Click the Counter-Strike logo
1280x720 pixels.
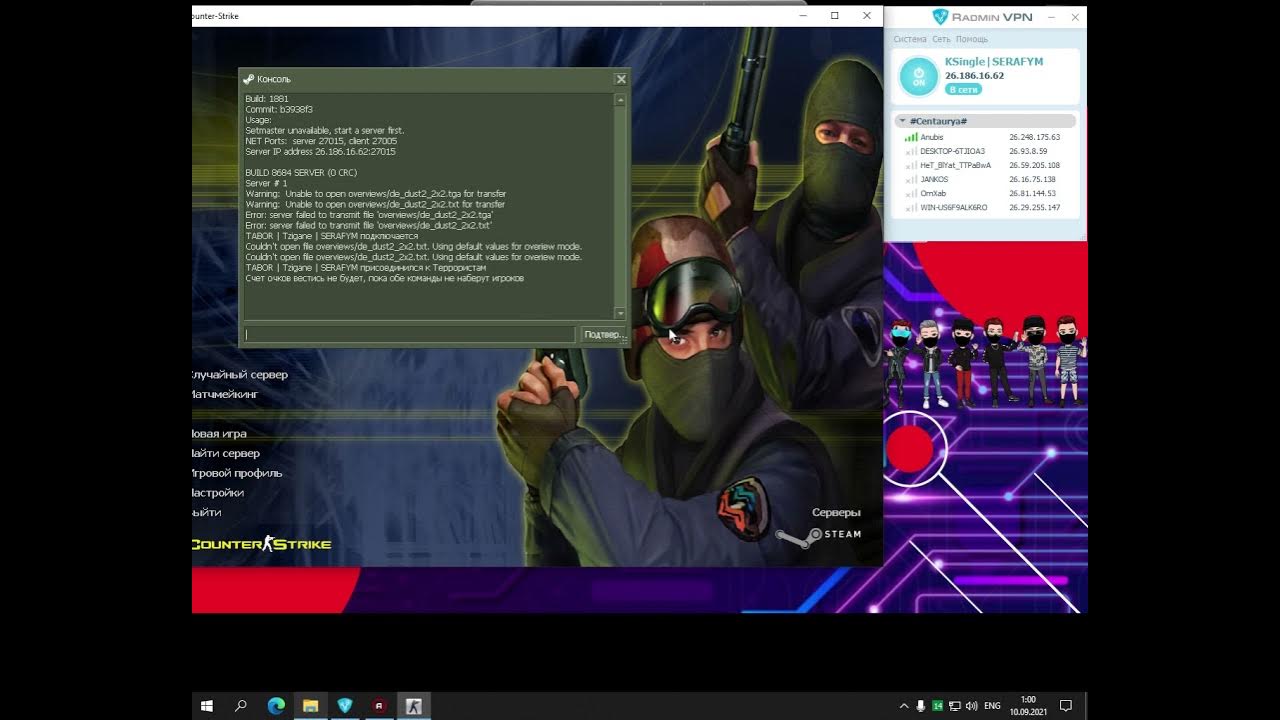(x=261, y=544)
